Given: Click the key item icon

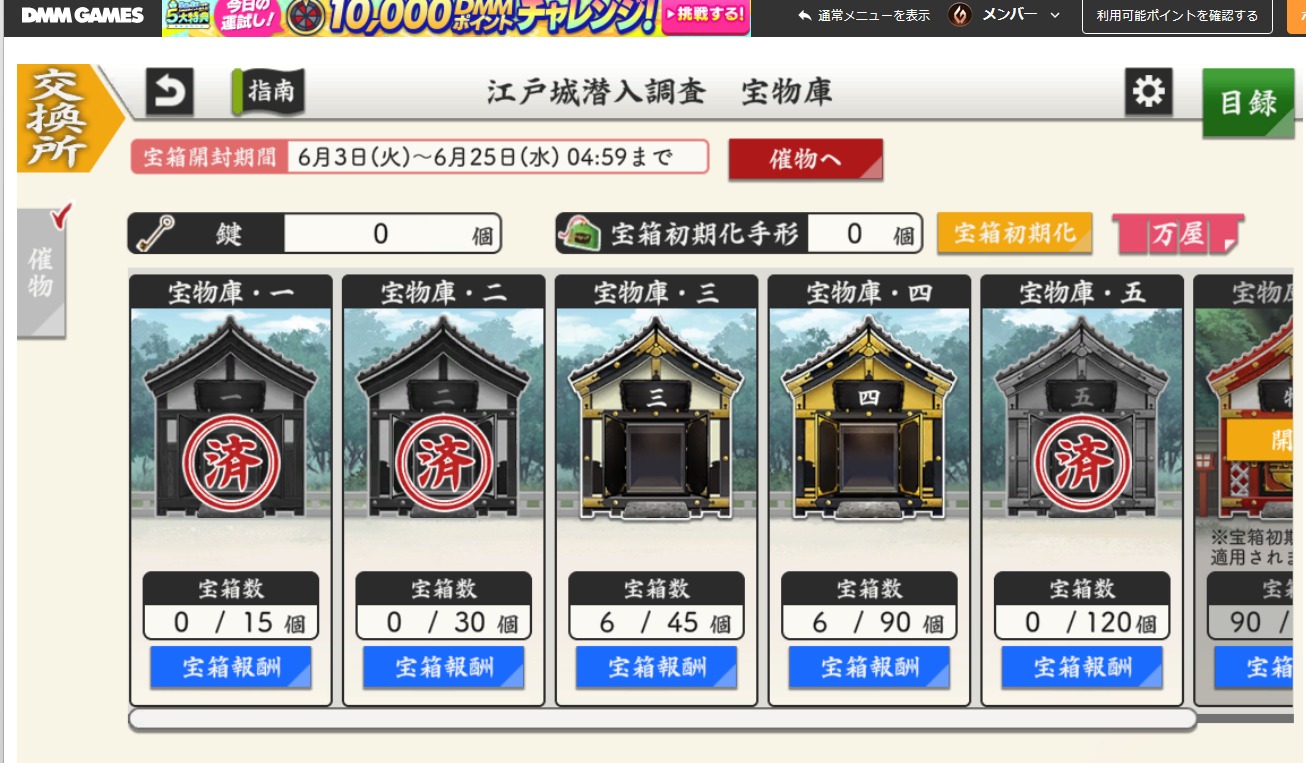Looking at the screenshot, I should coord(155,234).
